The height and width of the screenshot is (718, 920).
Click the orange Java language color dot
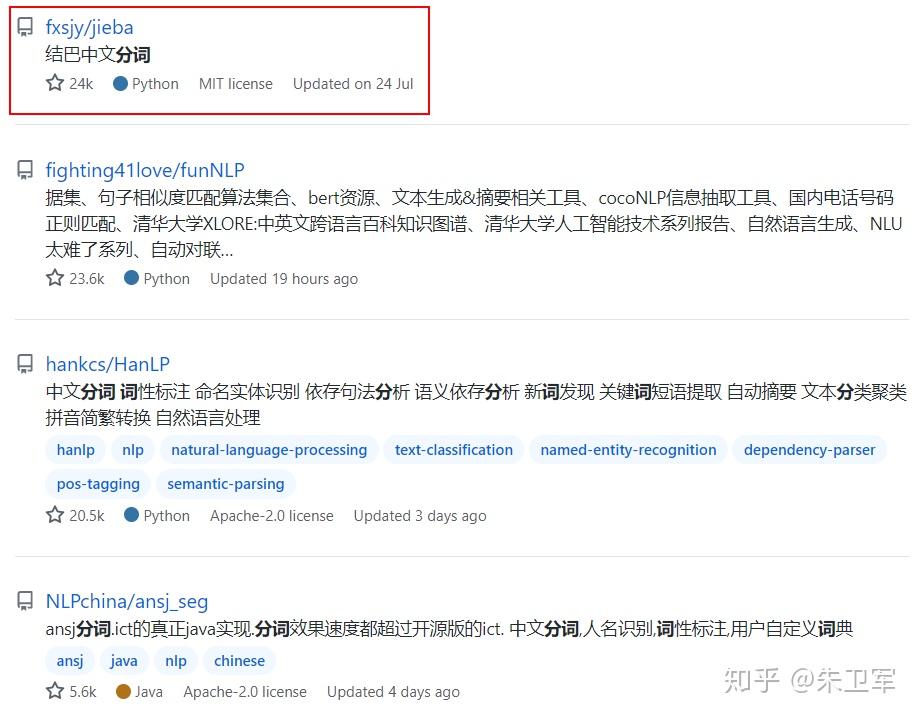coord(123,692)
